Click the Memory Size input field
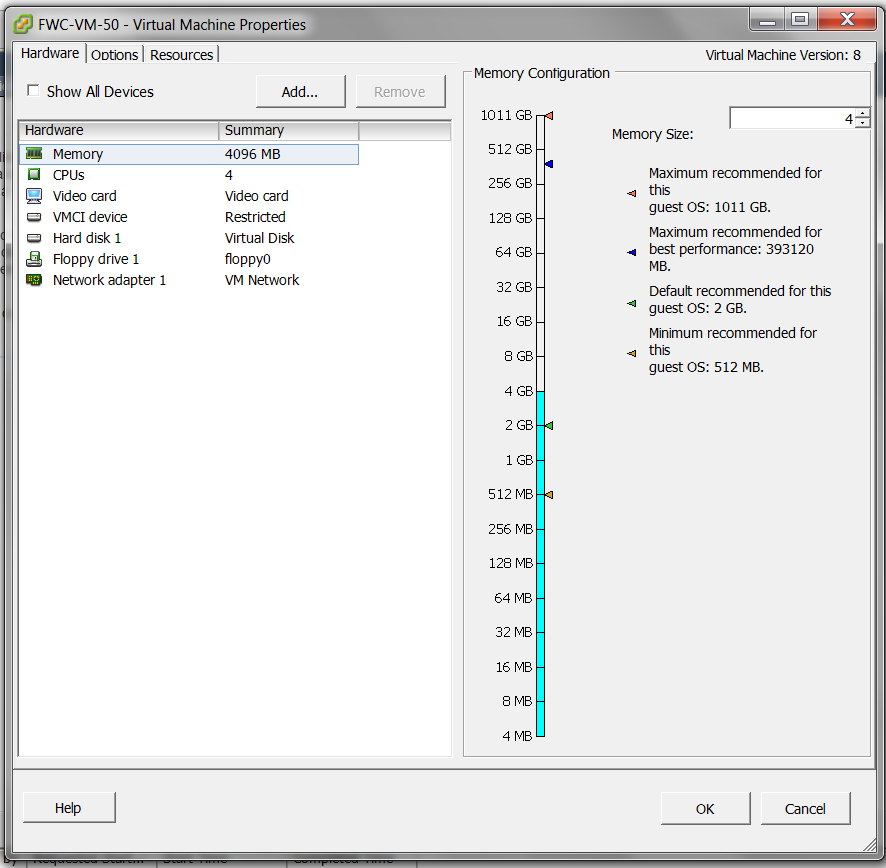The width and height of the screenshot is (886, 868). tap(792, 118)
